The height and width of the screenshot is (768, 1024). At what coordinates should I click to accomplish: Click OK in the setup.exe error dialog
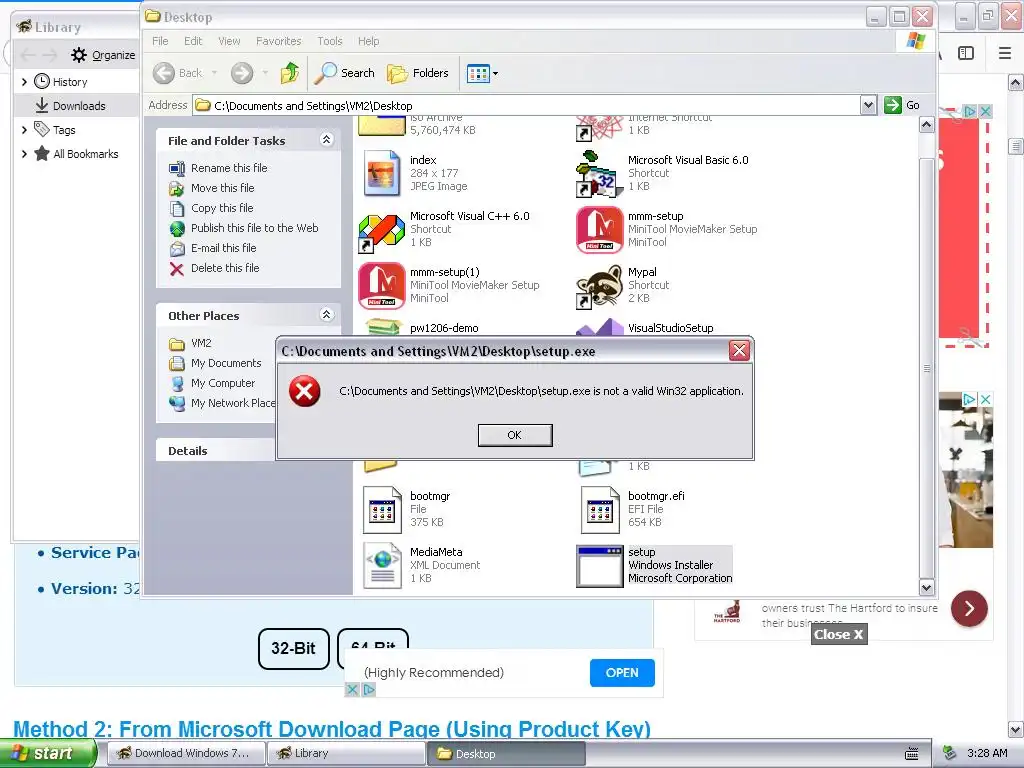pos(515,435)
